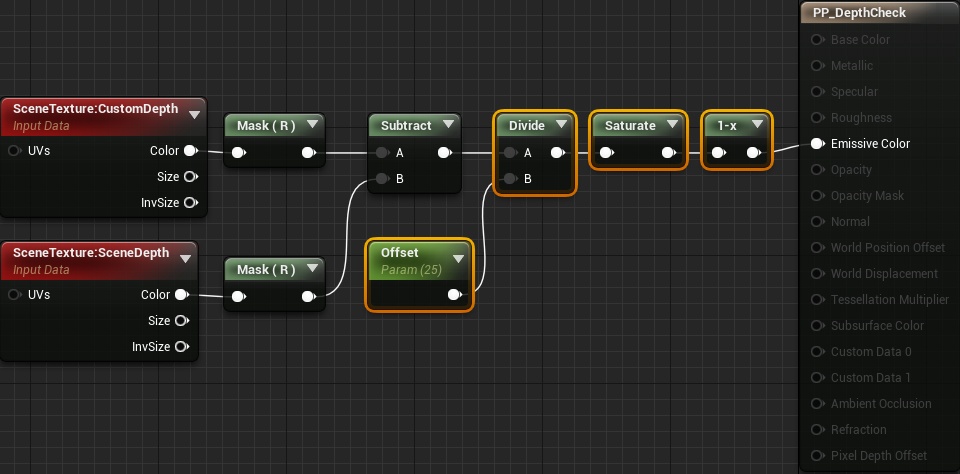Image resolution: width=960 pixels, height=474 pixels.
Task: Expand the Divide node preview arrow
Action: [561, 125]
